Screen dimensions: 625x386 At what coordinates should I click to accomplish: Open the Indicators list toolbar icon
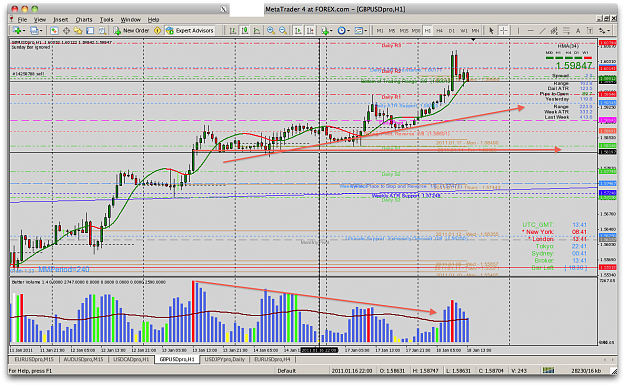pos(325,30)
